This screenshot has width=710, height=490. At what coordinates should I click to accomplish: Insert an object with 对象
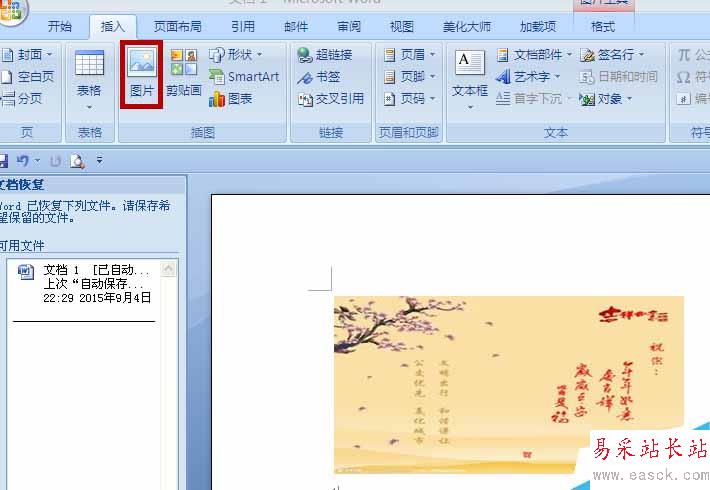click(606, 98)
